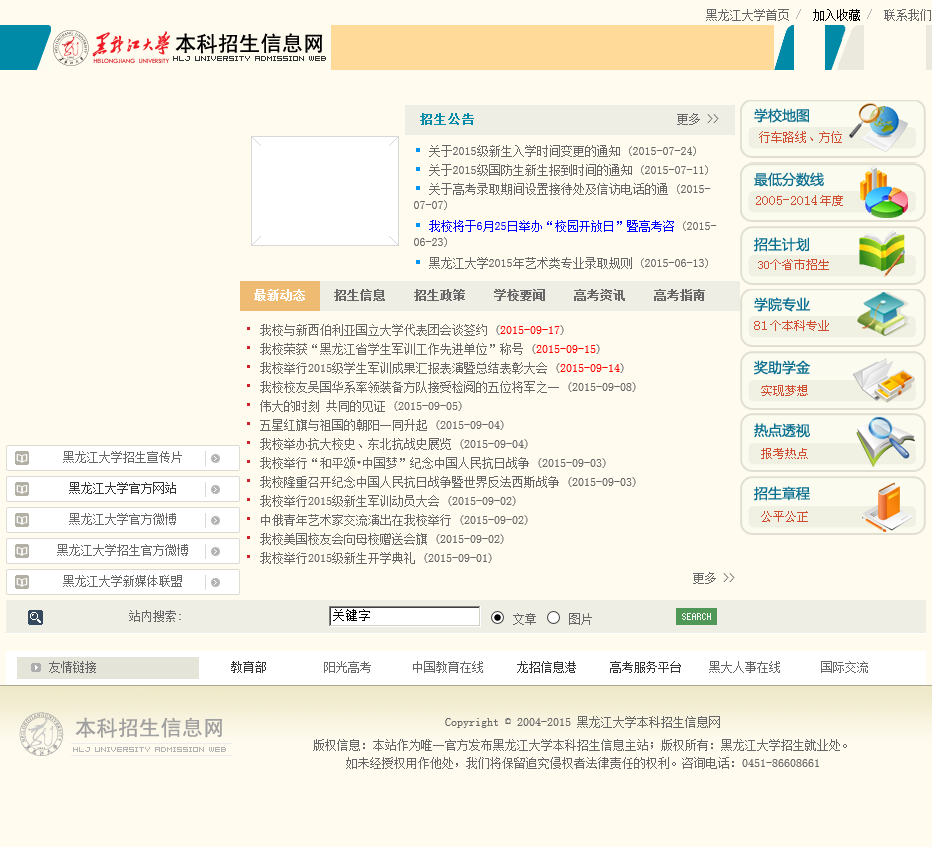Switch to the 高考指南 tab

coord(679,295)
